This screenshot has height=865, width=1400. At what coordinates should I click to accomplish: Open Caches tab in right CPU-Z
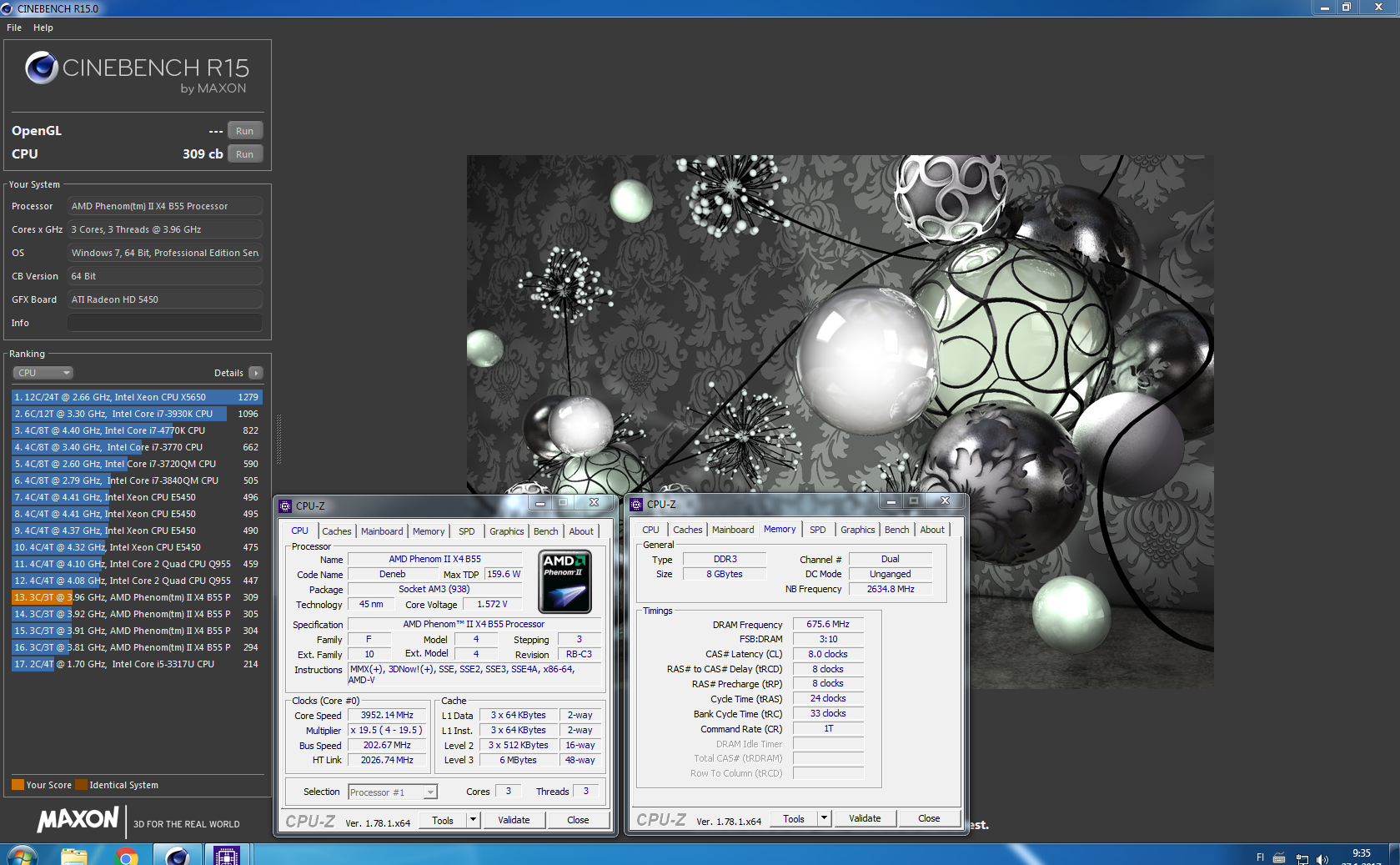688,530
